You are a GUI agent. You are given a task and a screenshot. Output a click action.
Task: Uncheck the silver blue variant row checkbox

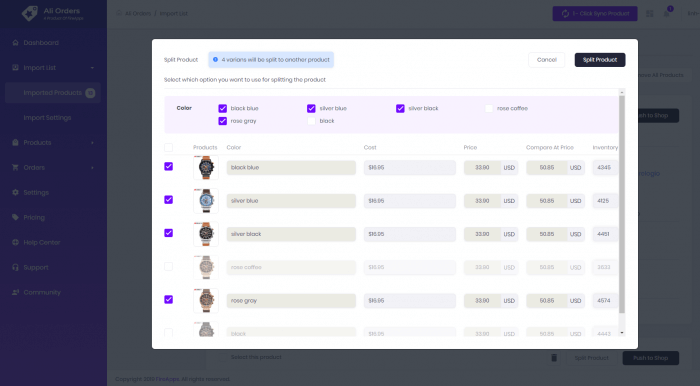(x=168, y=199)
